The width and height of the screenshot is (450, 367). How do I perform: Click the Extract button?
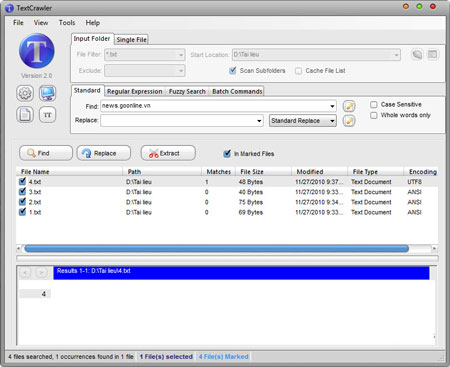click(168, 153)
